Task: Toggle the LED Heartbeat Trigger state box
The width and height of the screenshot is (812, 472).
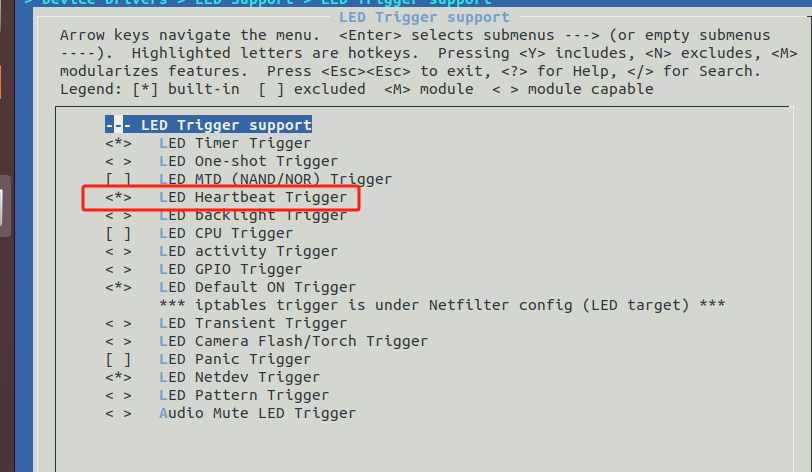Action: click(119, 197)
